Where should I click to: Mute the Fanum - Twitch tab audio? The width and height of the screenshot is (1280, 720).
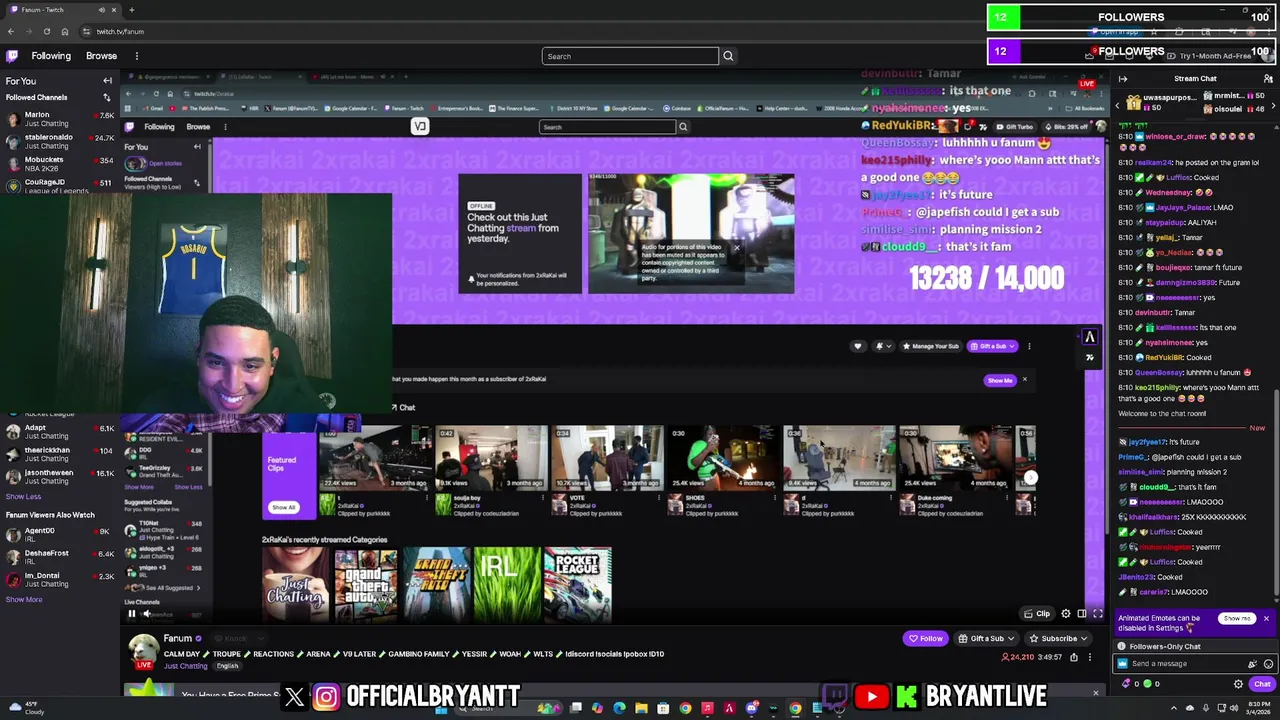[101, 10]
